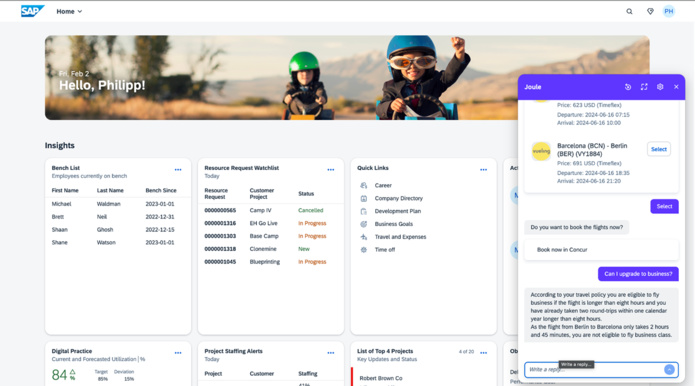The width and height of the screenshot is (695, 386).
Task: Select resource request 0000000565
Action: pyautogui.click(x=220, y=211)
